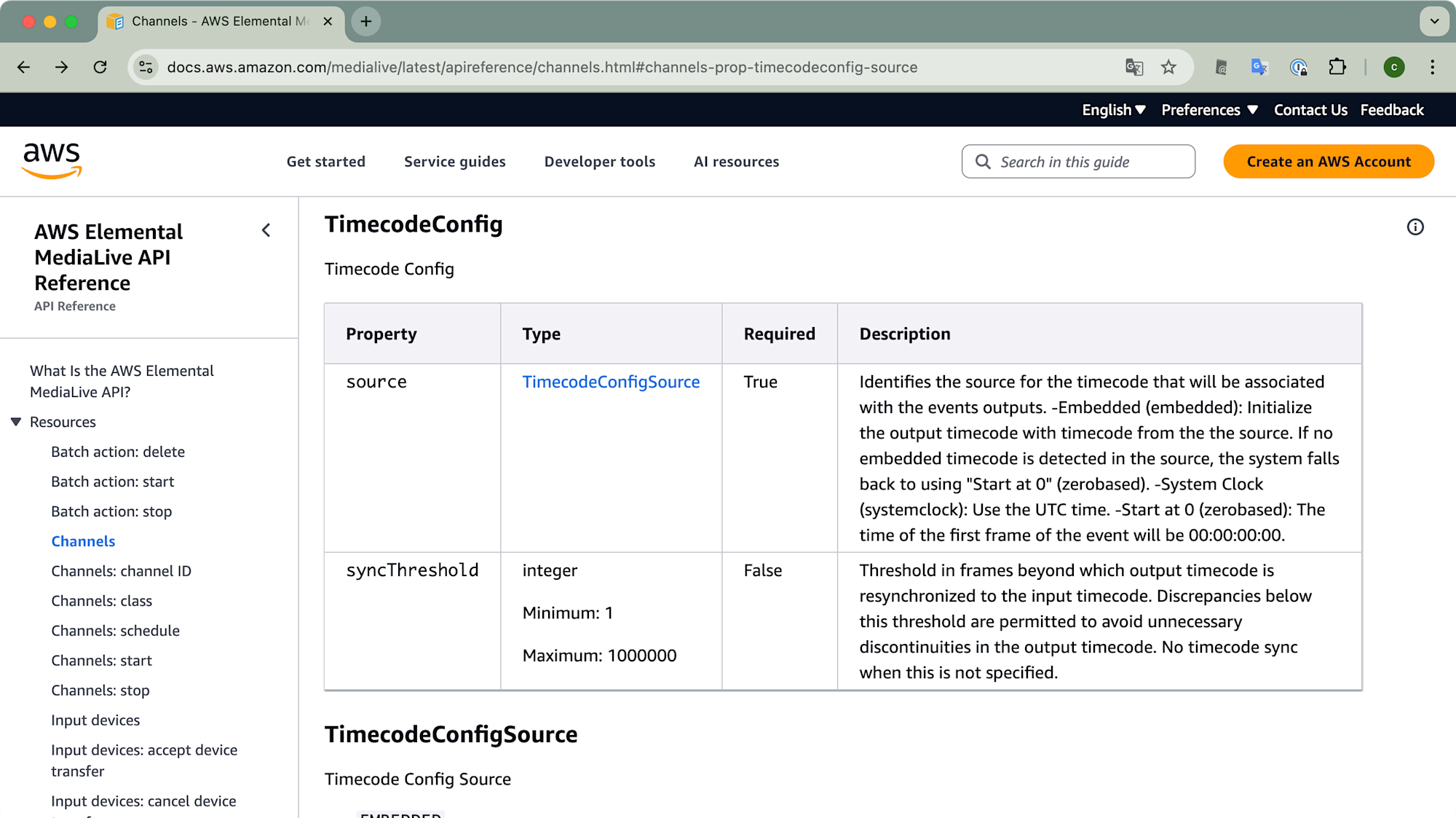Open Input devices page

pos(95,720)
